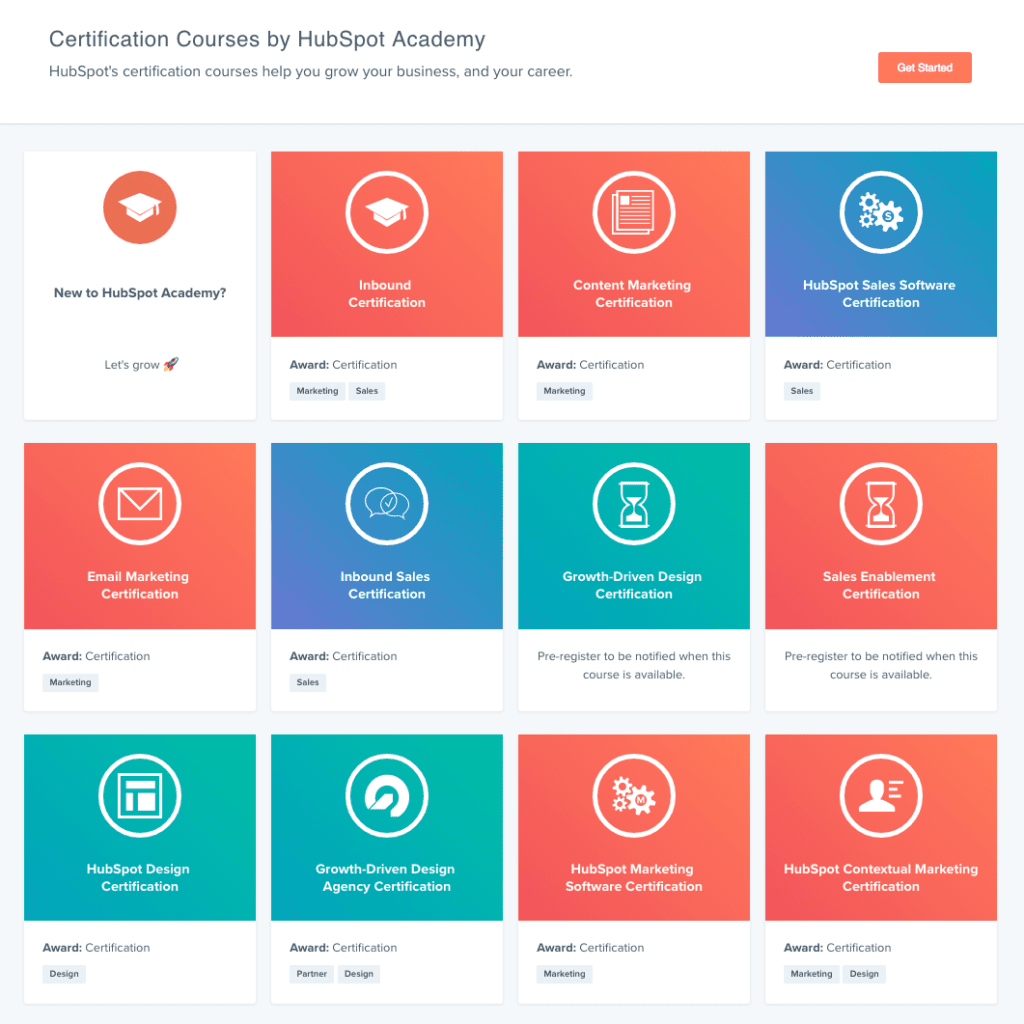
Task: Click the envelope icon for Email Marketing Certification
Action: click(x=139, y=504)
